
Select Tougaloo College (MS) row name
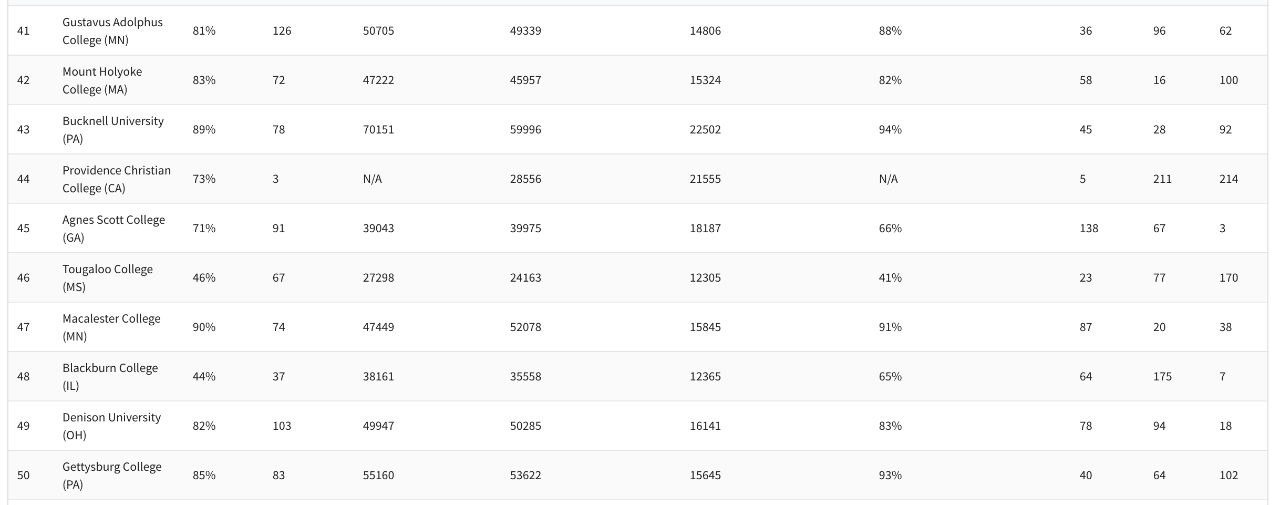point(107,278)
